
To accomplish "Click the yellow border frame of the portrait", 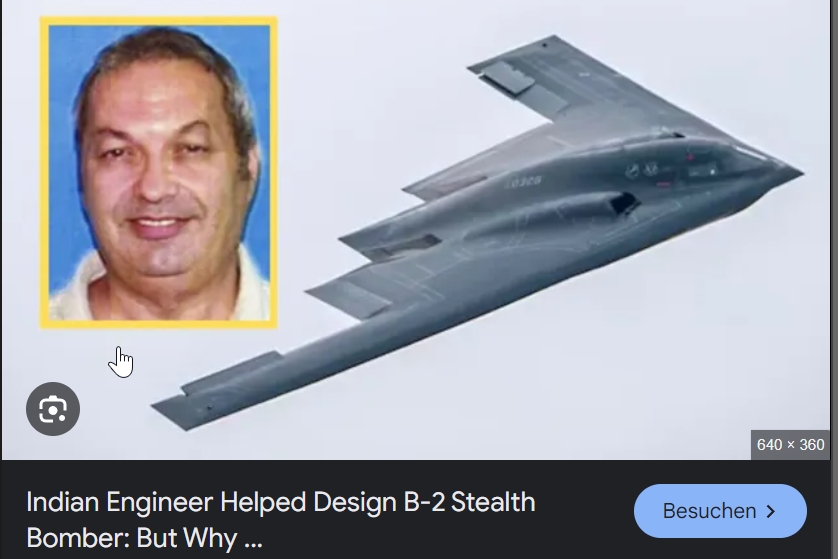I will [159, 21].
